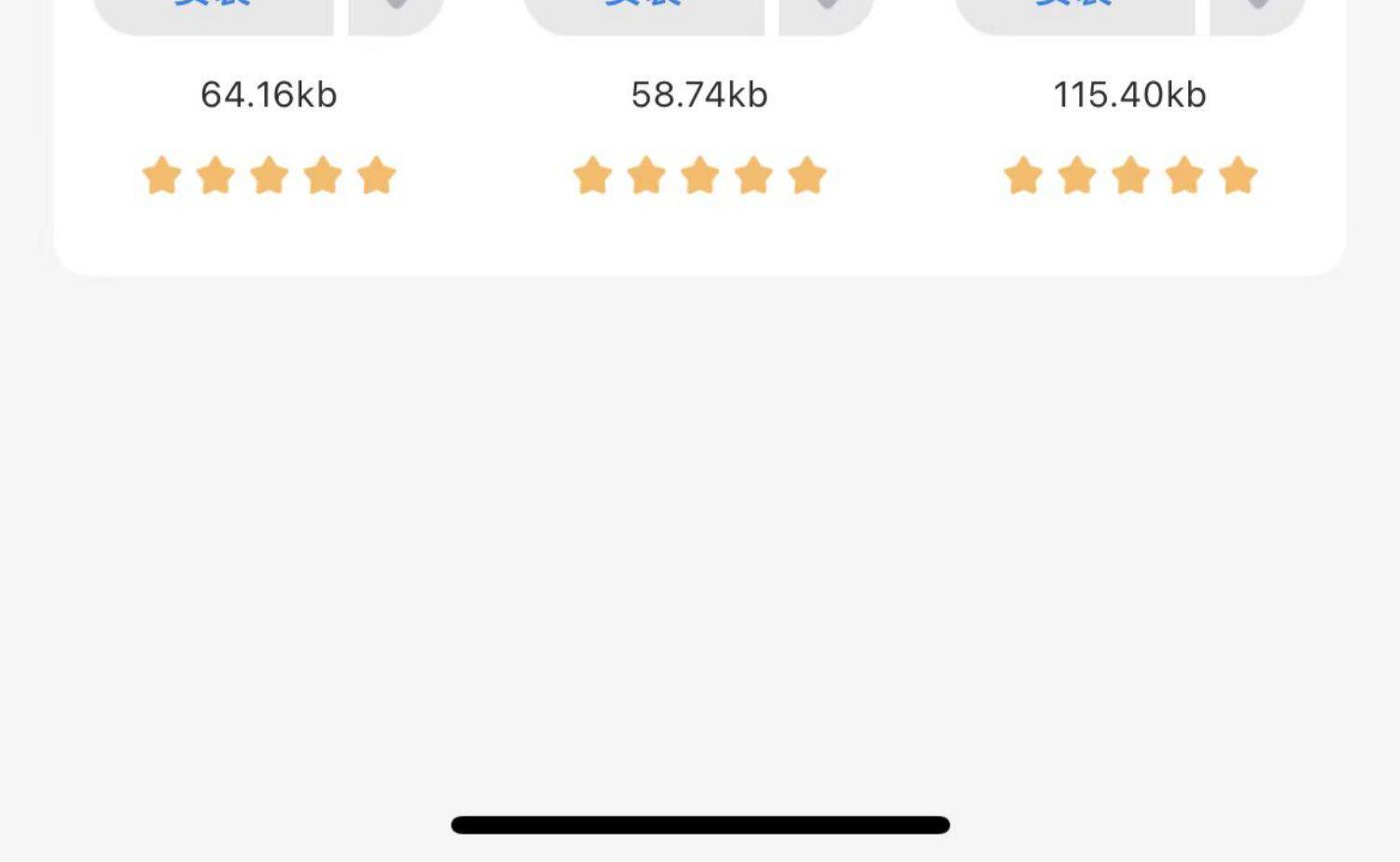Click first star under the 58.74kb item
The width and height of the screenshot is (1400, 862).
[x=593, y=175]
